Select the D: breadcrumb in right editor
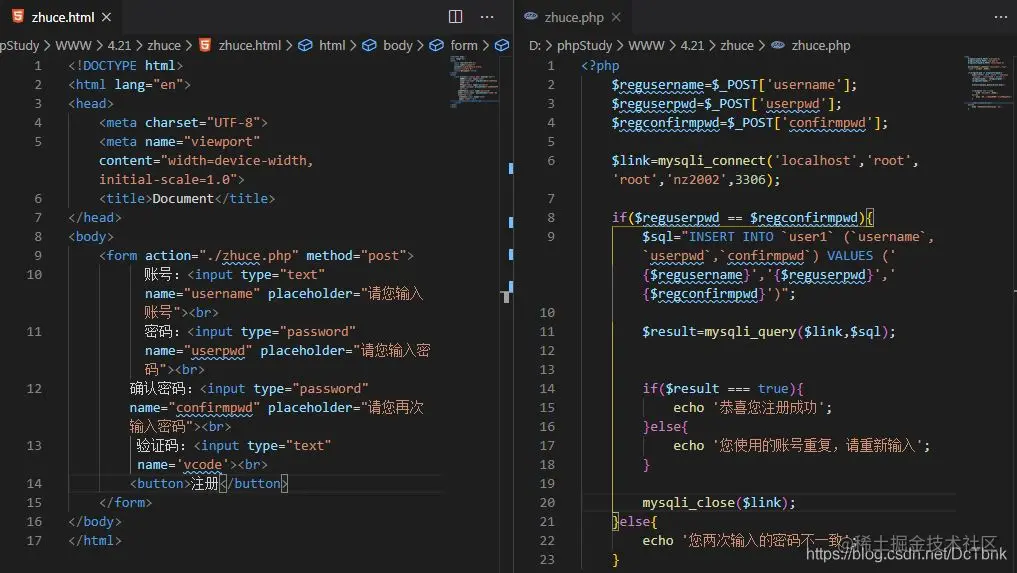The width and height of the screenshot is (1017, 573). point(534,45)
